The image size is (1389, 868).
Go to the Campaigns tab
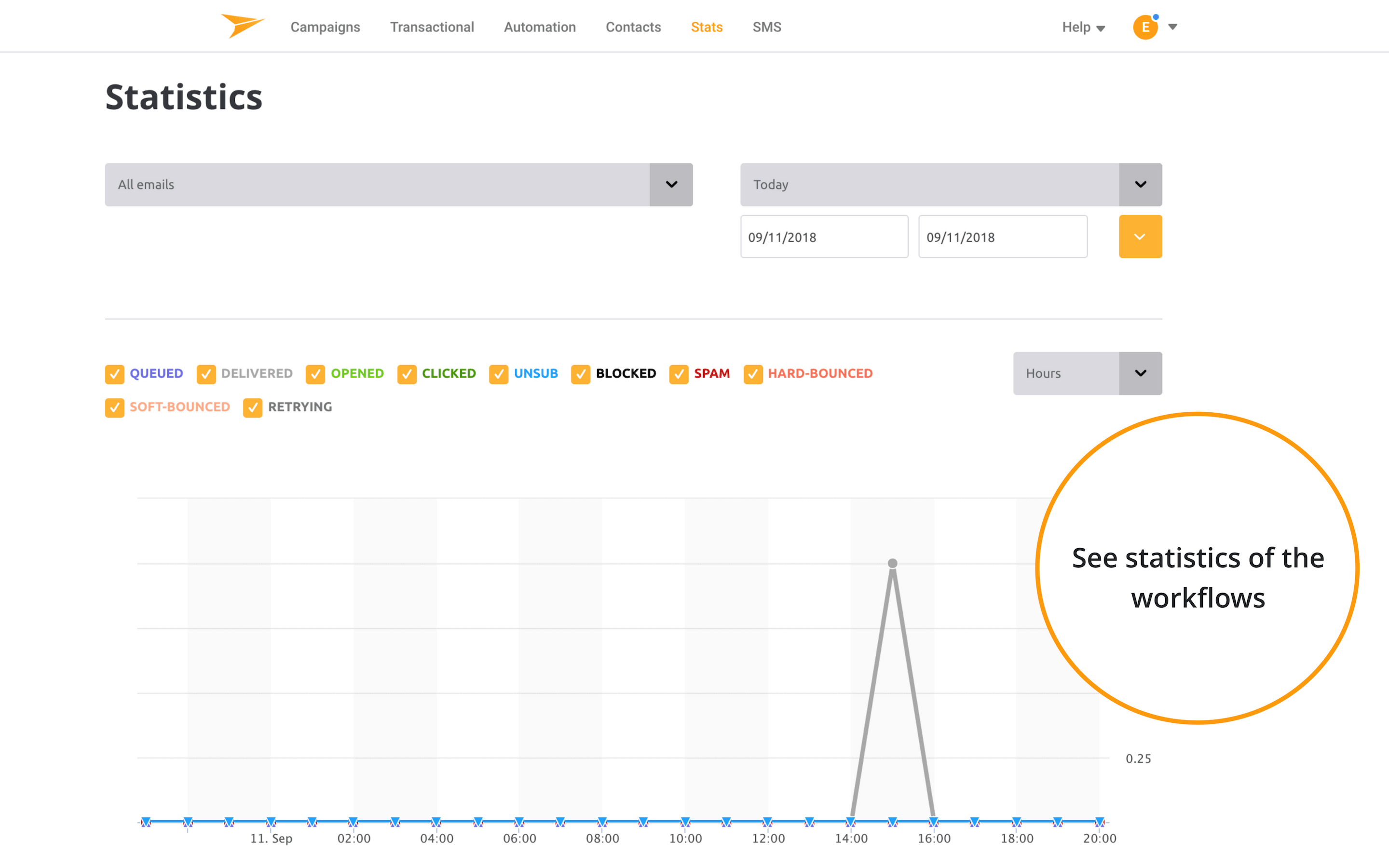point(325,27)
